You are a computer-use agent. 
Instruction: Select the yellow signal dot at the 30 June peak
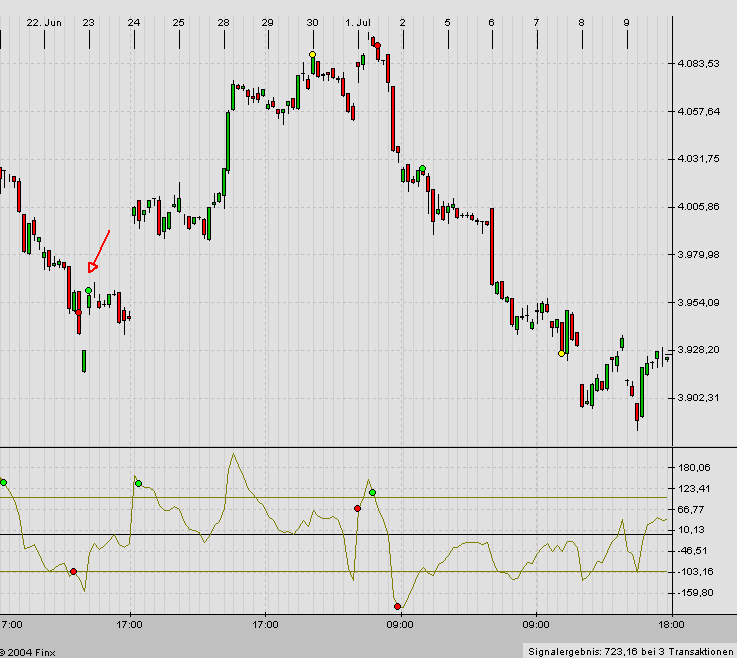313,54
